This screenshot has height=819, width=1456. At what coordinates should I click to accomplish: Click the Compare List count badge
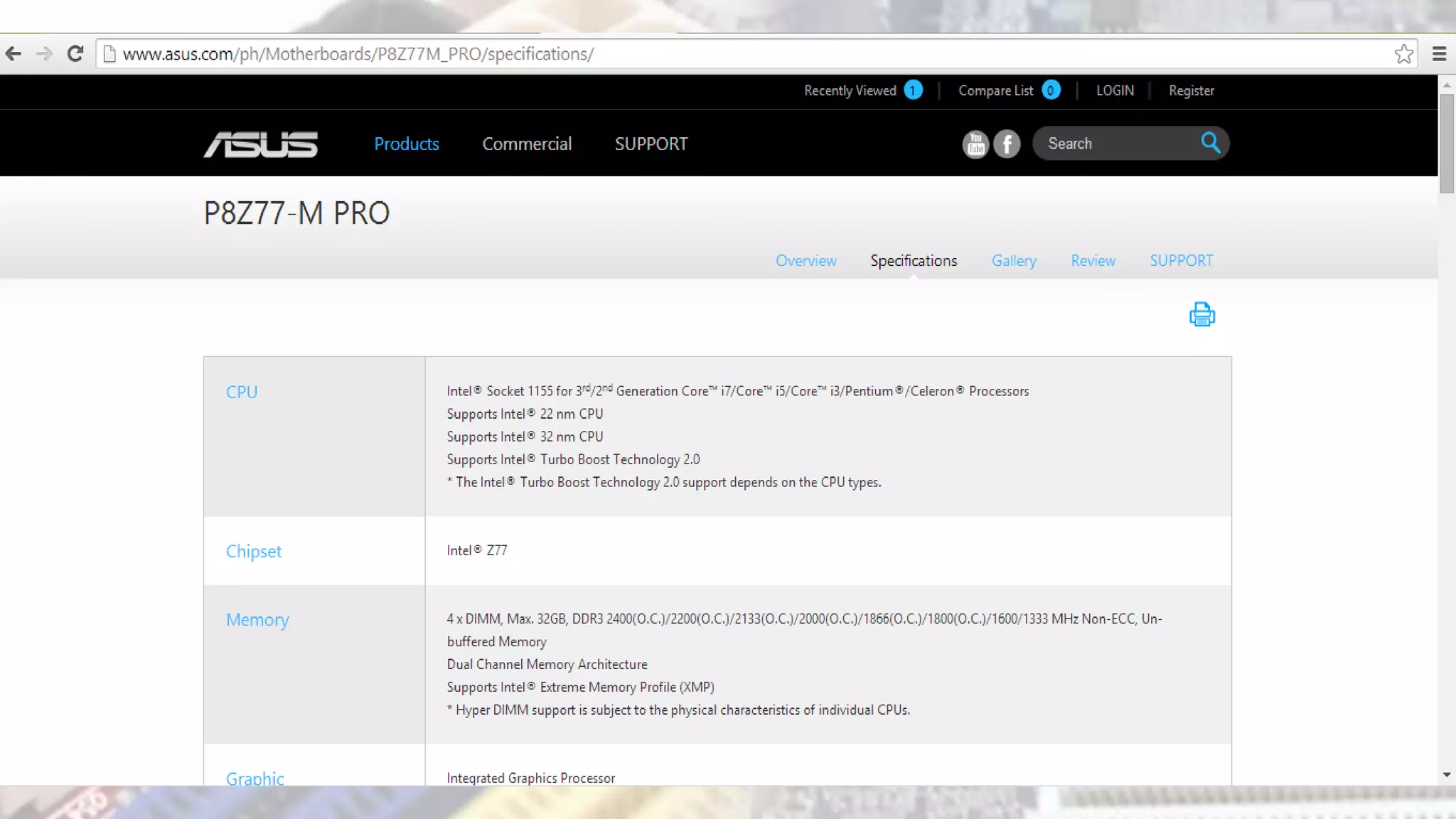pos(1051,90)
